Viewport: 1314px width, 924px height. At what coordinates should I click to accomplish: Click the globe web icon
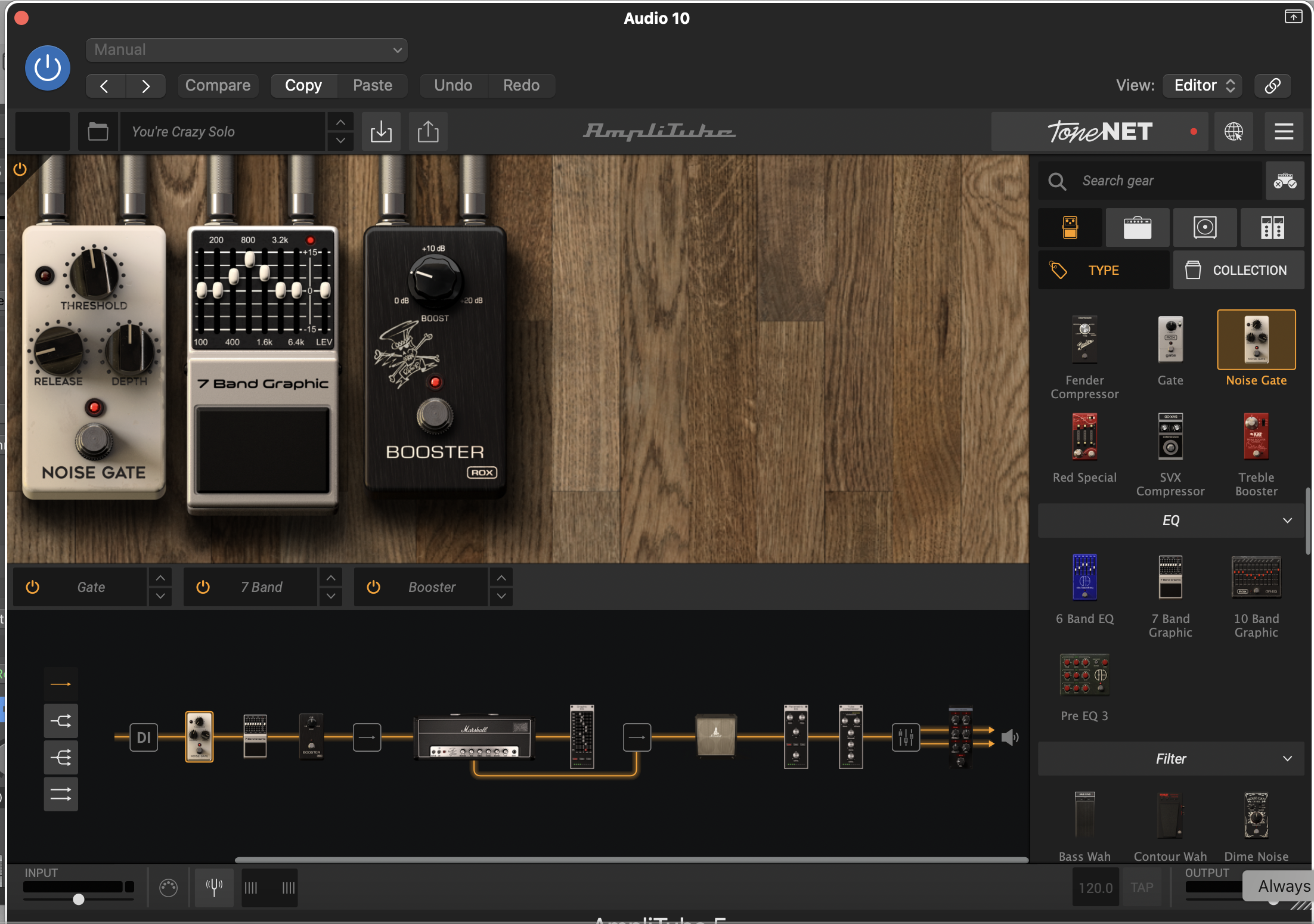point(1234,132)
